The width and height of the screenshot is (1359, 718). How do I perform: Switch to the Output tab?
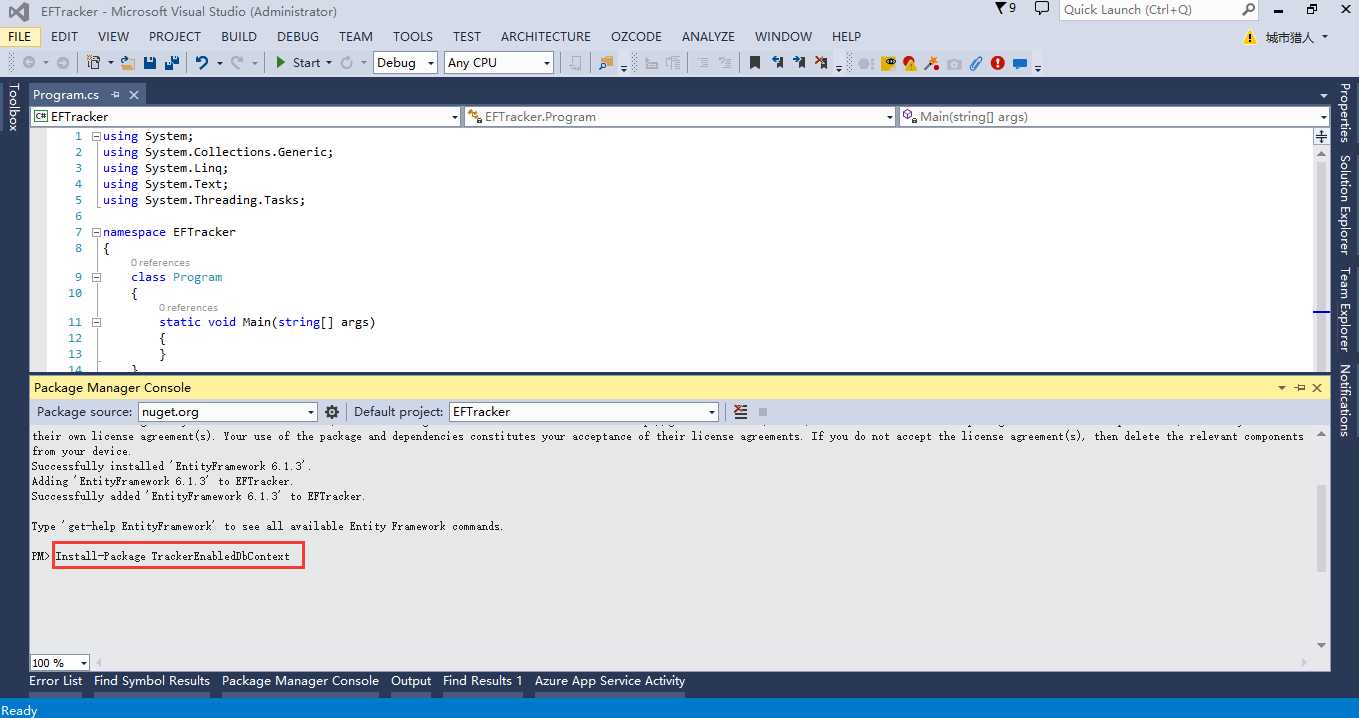coord(411,681)
